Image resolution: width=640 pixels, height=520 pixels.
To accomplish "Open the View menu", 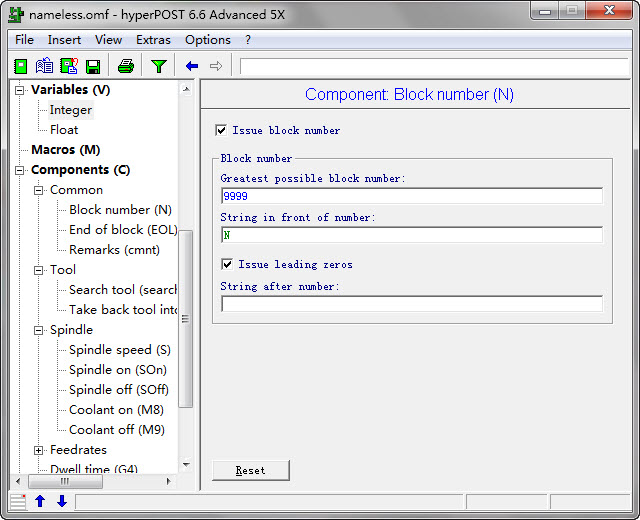I will pyautogui.click(x=109, y=40).
